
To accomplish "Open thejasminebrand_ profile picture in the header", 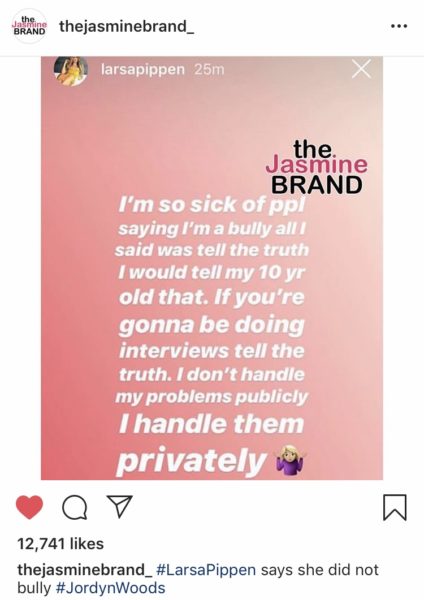I will tap(29, 26).
